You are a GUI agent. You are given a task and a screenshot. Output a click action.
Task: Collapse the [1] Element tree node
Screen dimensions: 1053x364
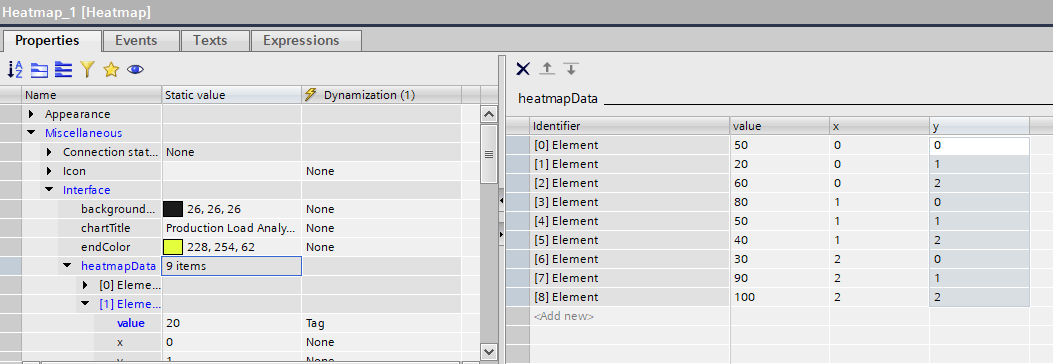coord(85,304)
